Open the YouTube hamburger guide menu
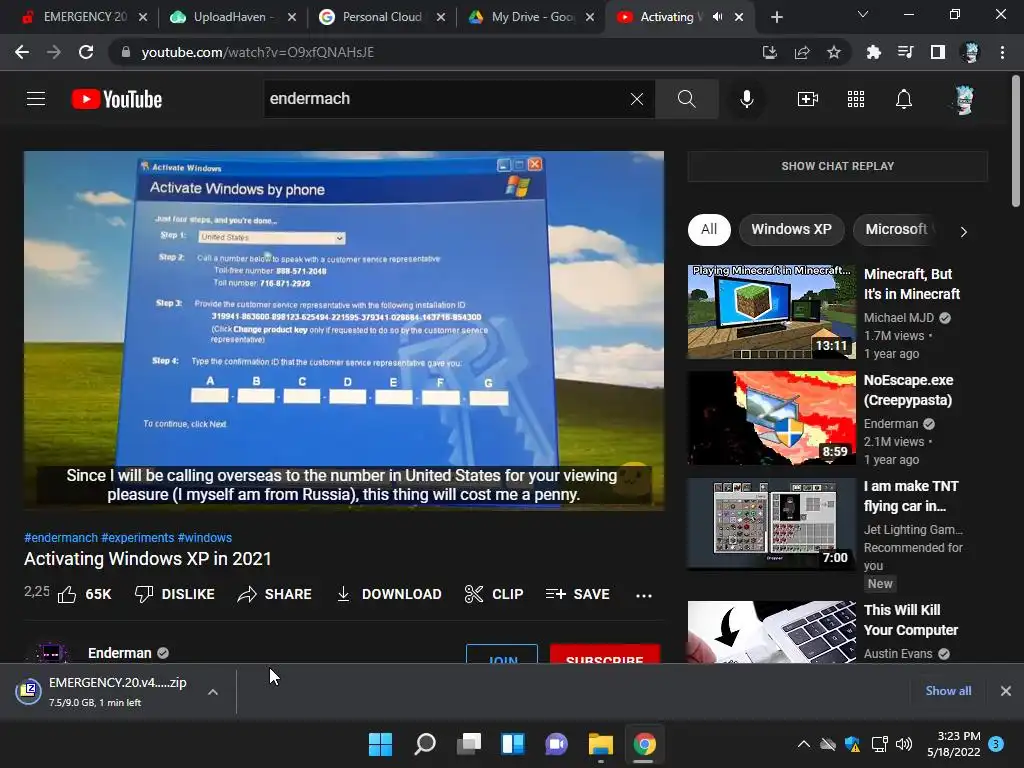The height and width of the screenshot is (768, 1024). coord(36,99)
